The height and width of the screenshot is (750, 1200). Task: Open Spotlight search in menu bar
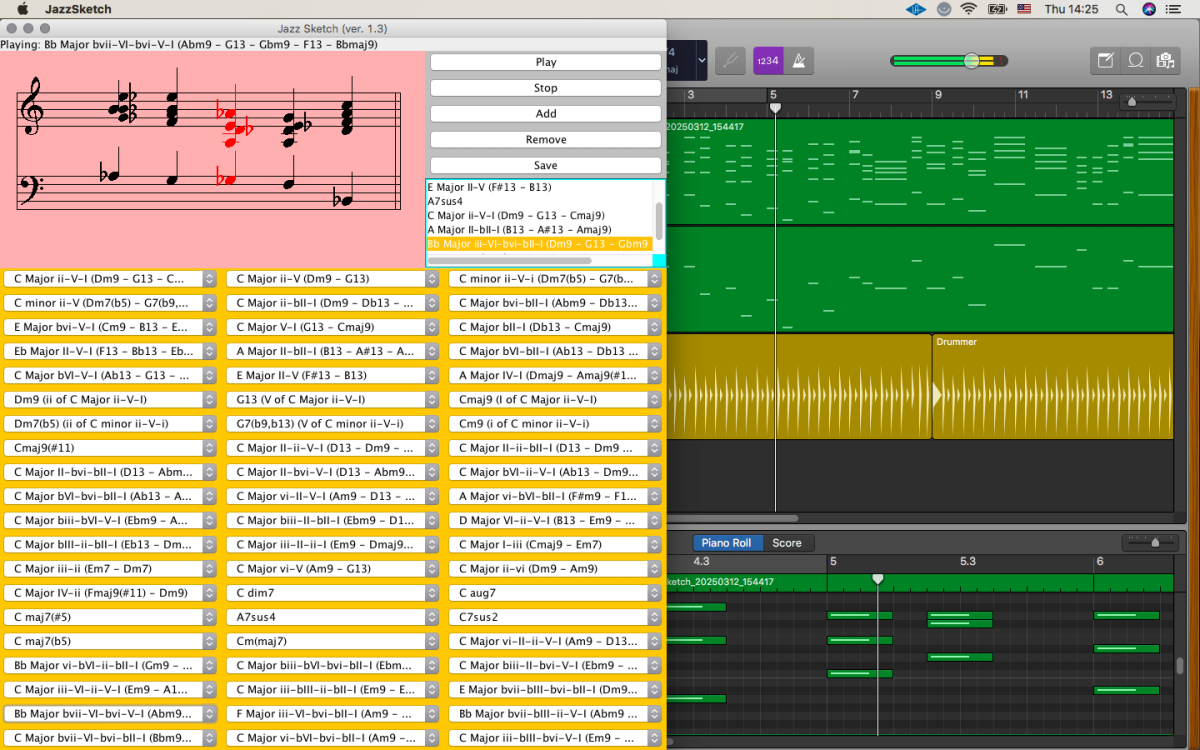pos(1121,9)
